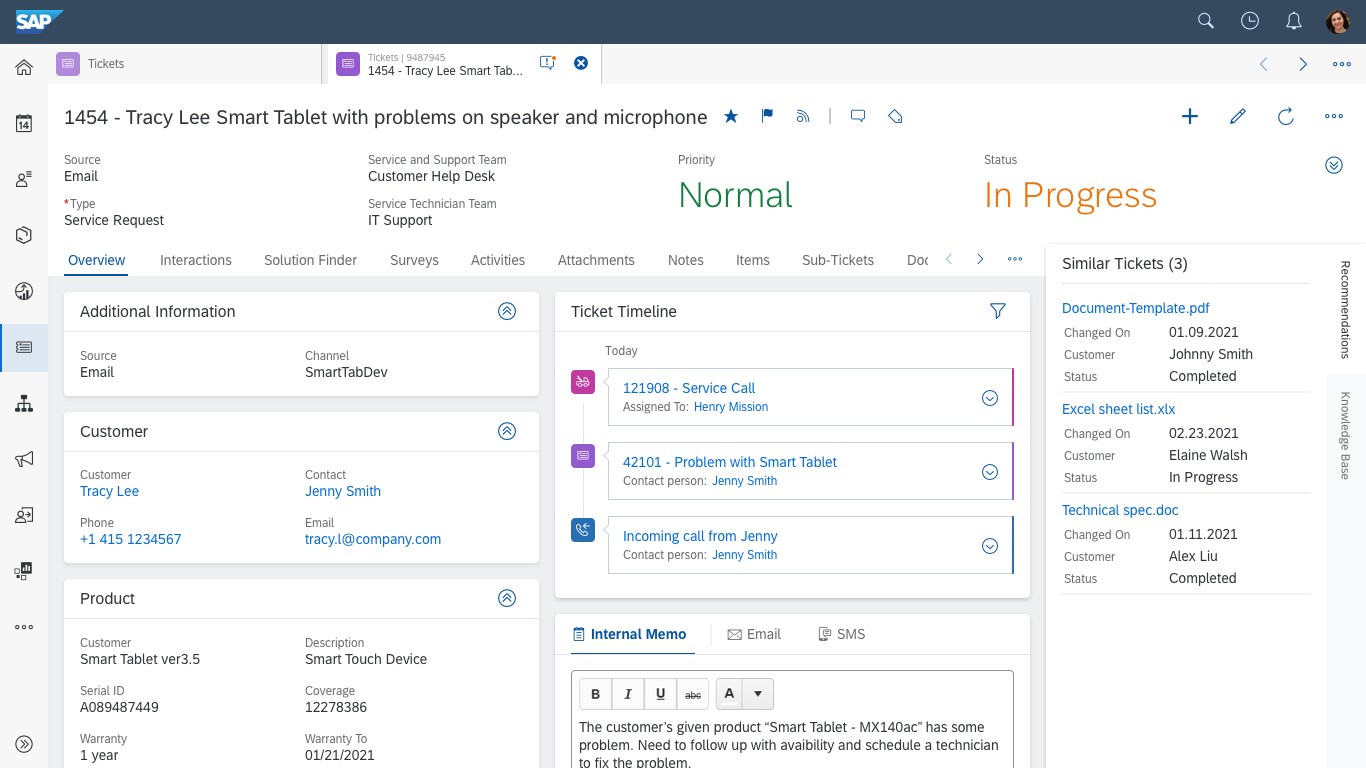This screenshot has width=1366, height=768.
Task: Open the Ticket Timeline filter
Action: click(997, 311)
